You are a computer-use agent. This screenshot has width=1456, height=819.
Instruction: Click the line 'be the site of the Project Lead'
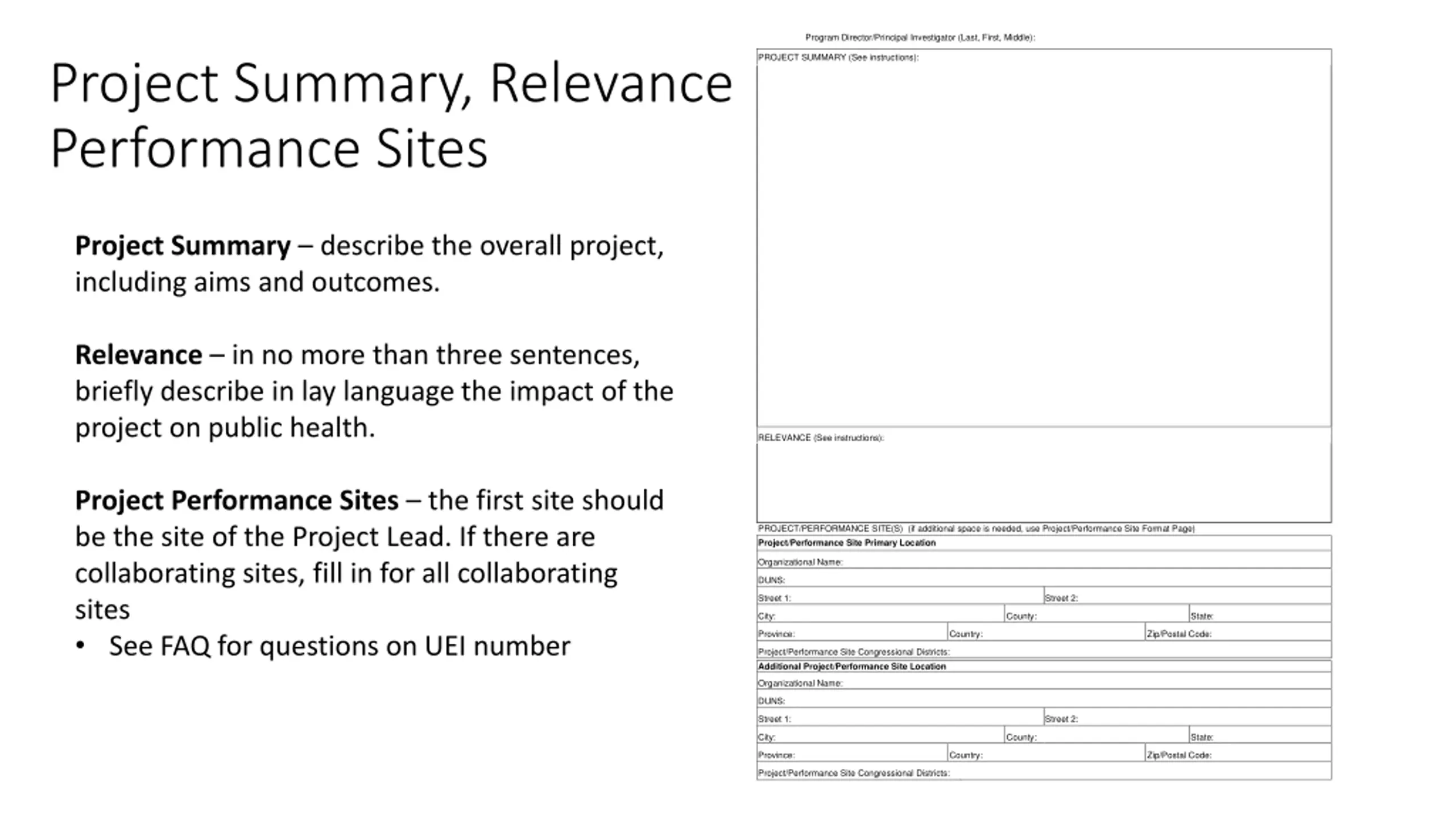(x=263, y=537)
